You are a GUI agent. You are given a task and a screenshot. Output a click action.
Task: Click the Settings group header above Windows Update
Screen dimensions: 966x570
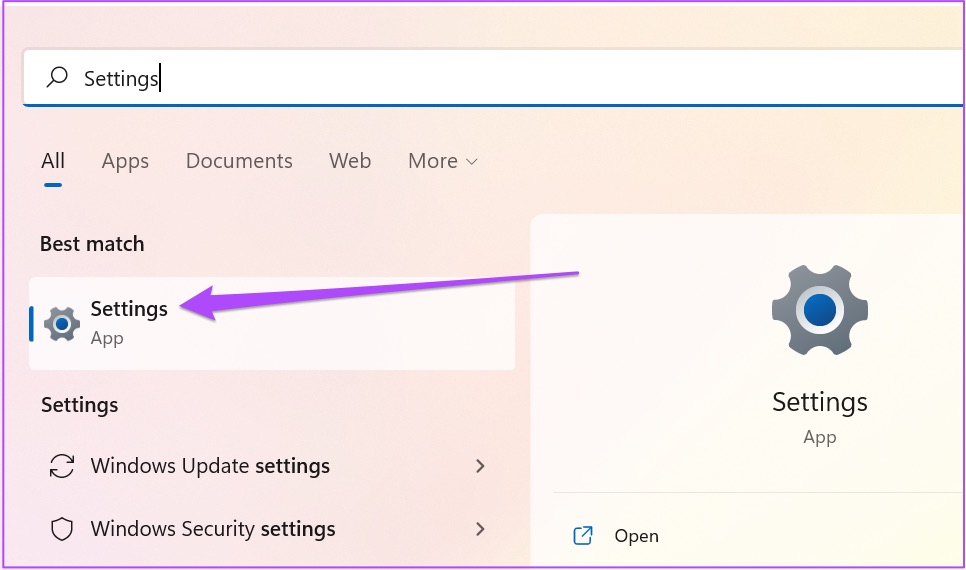pos(79,405)
